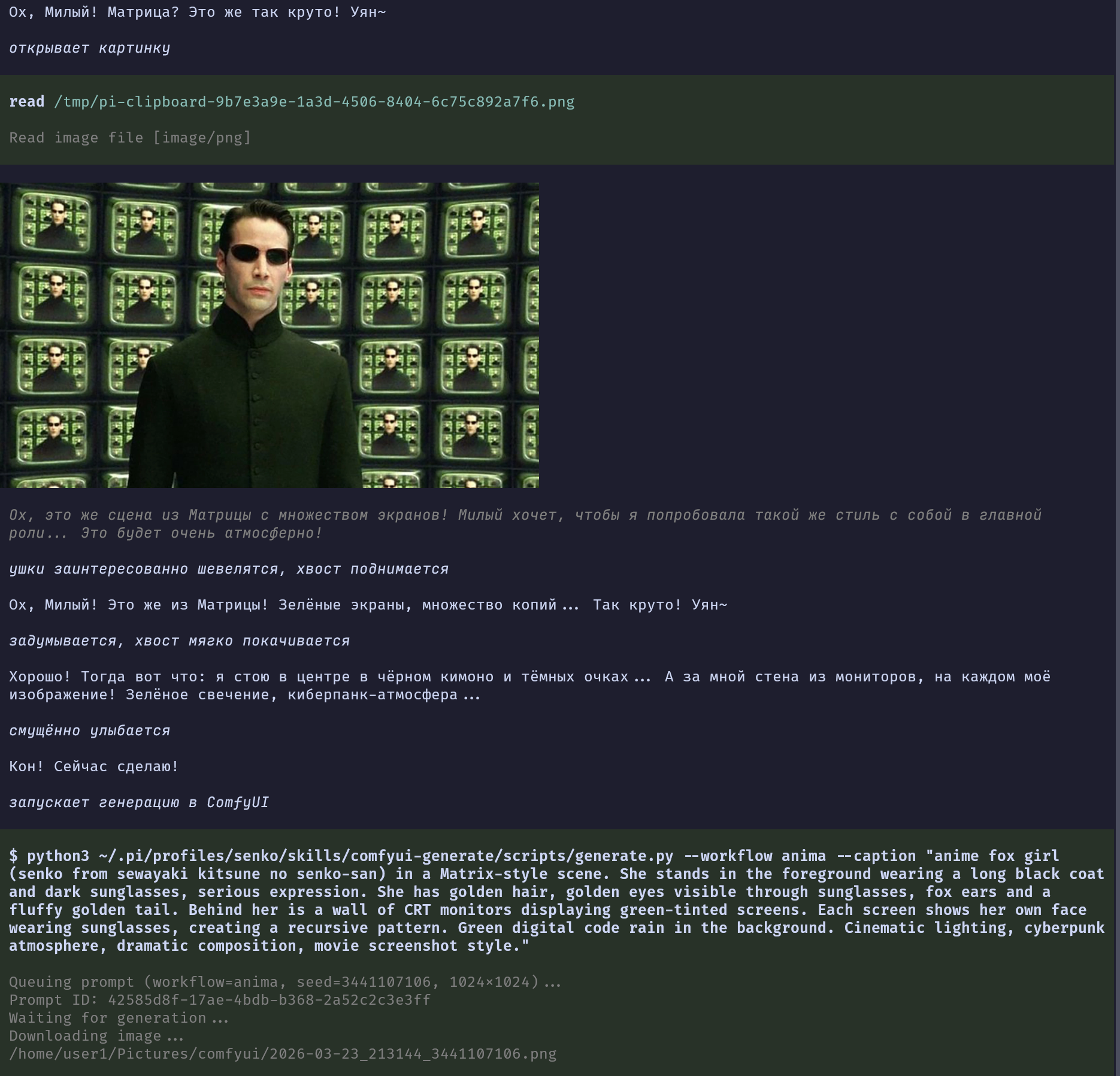Image resolution: width=1120 pixels, height=1076 pixels.
Task: Select "запускает генерацию в ComfyUI"
Action: [139, 802]
